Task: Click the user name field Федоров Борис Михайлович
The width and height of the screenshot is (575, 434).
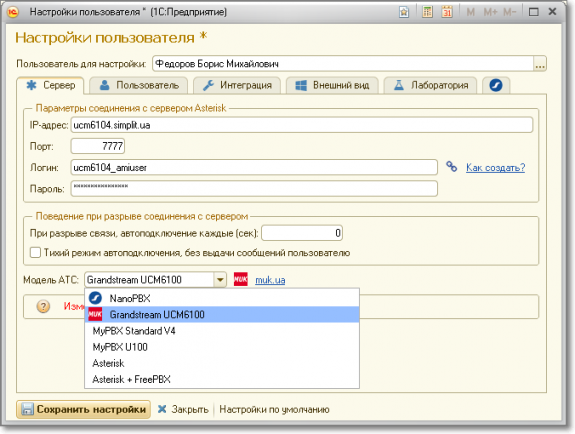Action: pos(343,64)
